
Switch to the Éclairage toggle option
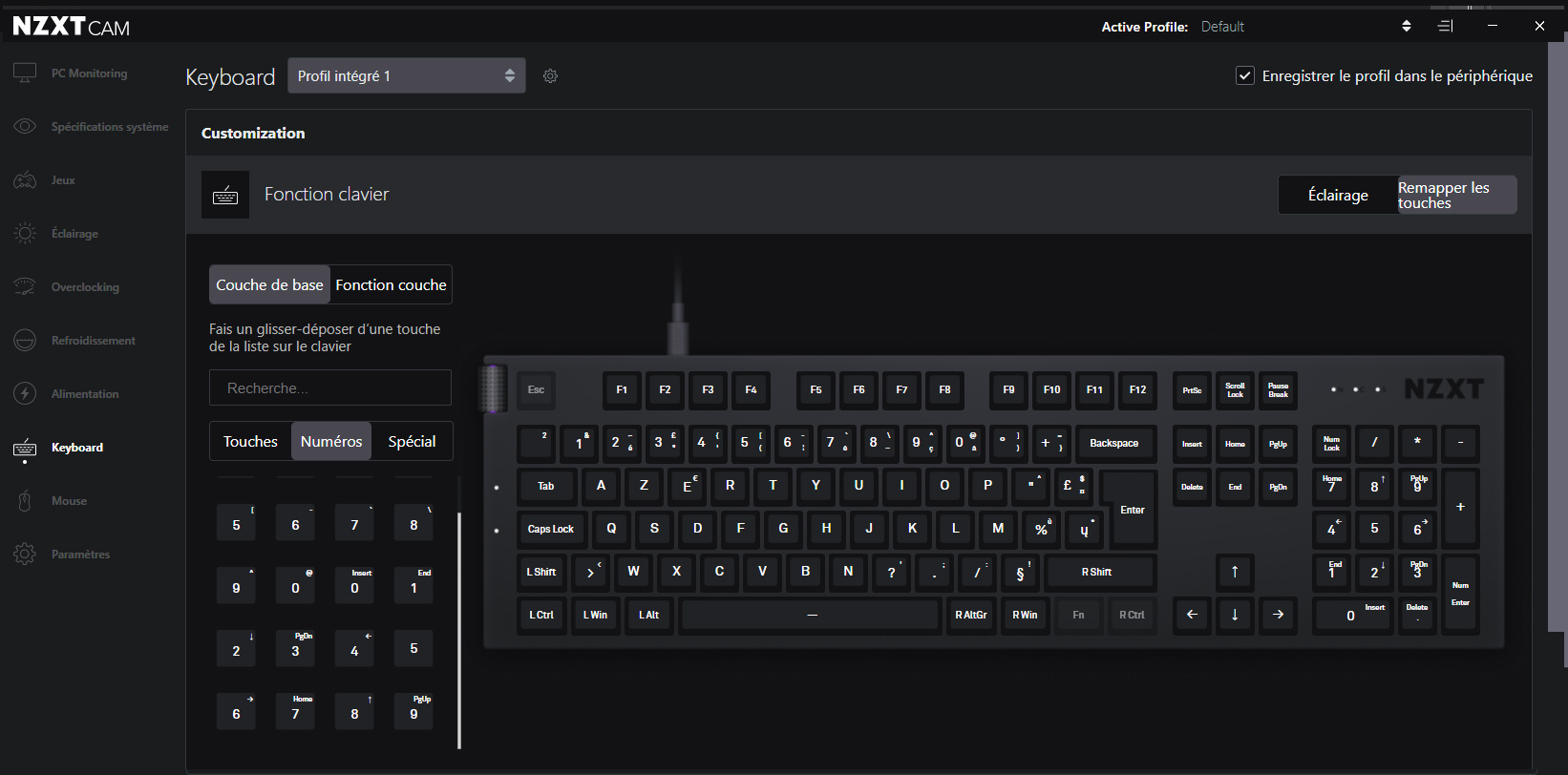click(x=1338, y=195)
